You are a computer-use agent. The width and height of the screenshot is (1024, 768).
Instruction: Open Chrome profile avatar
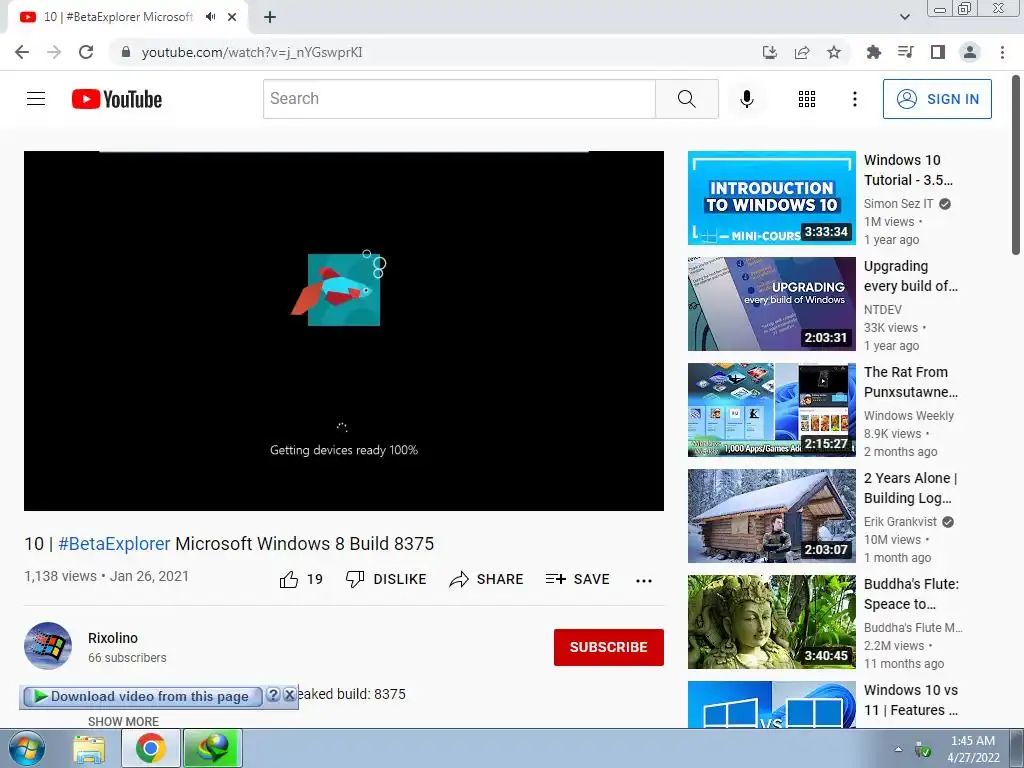970,52
